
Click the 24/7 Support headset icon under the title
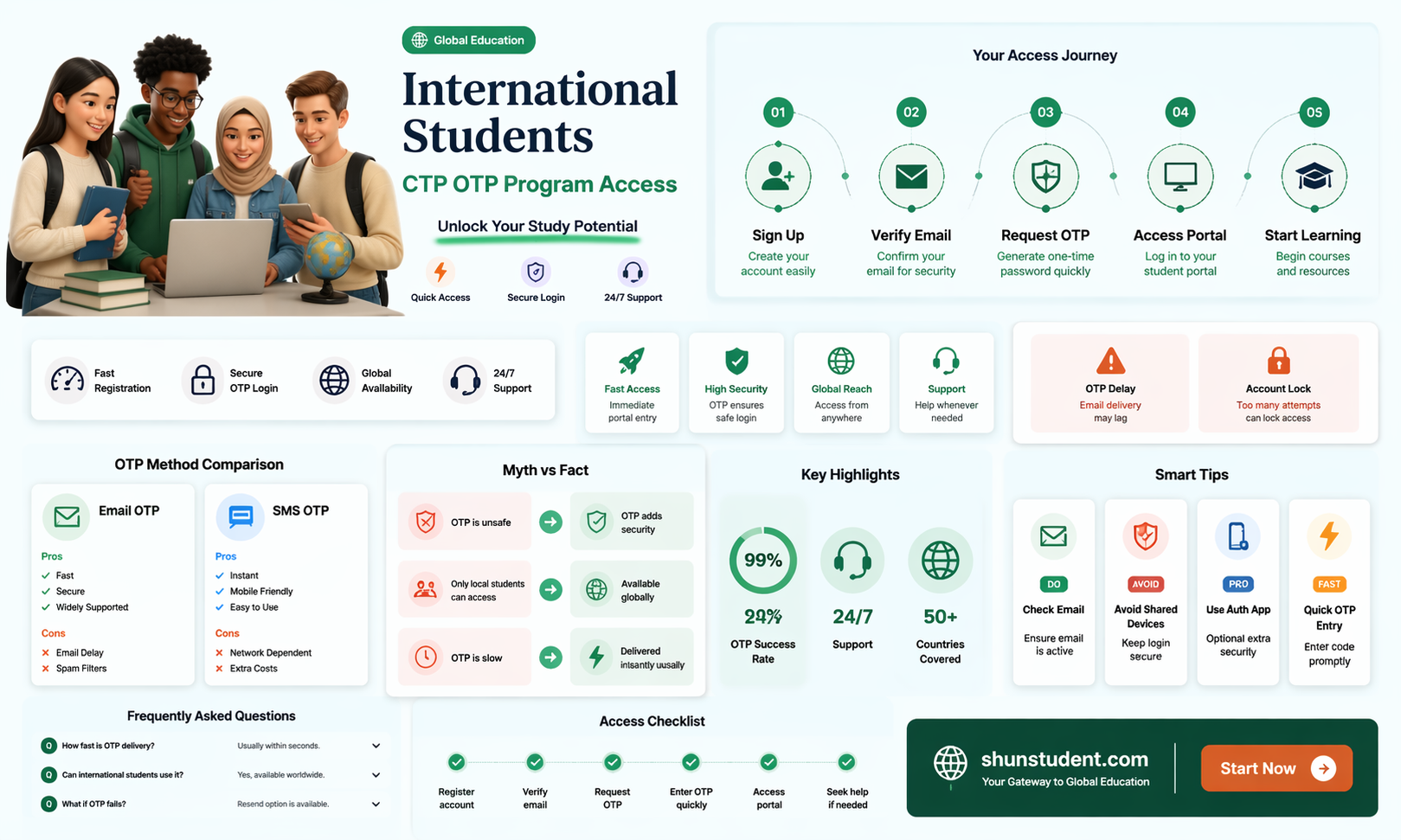(633, 272)
